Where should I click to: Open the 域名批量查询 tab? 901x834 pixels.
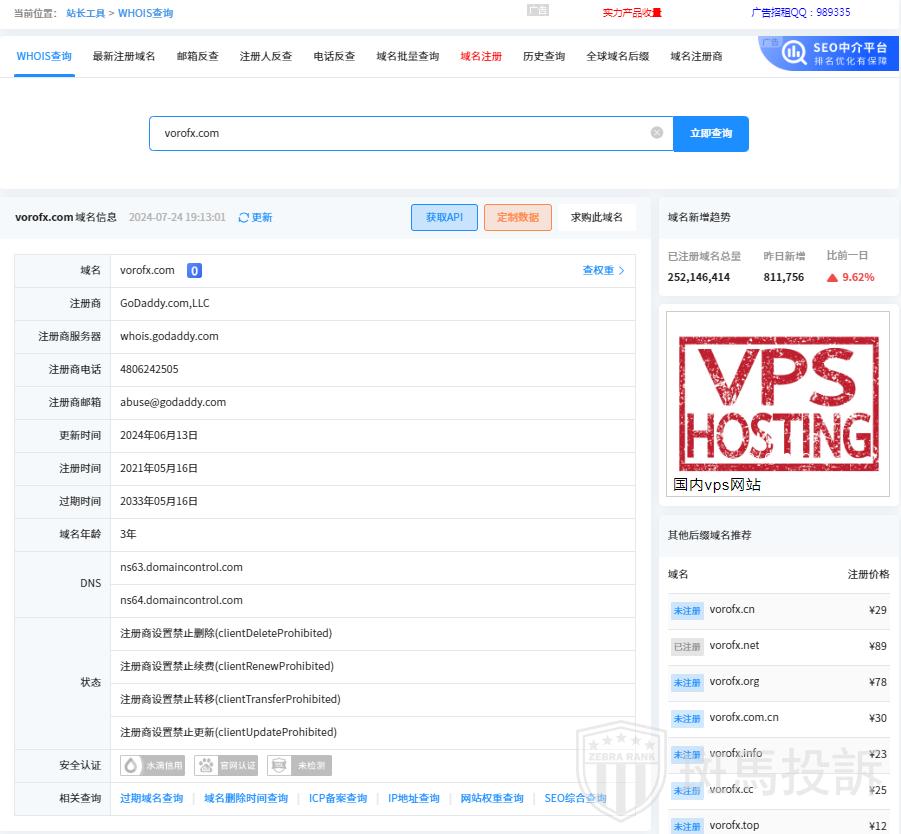coord(407,57)
